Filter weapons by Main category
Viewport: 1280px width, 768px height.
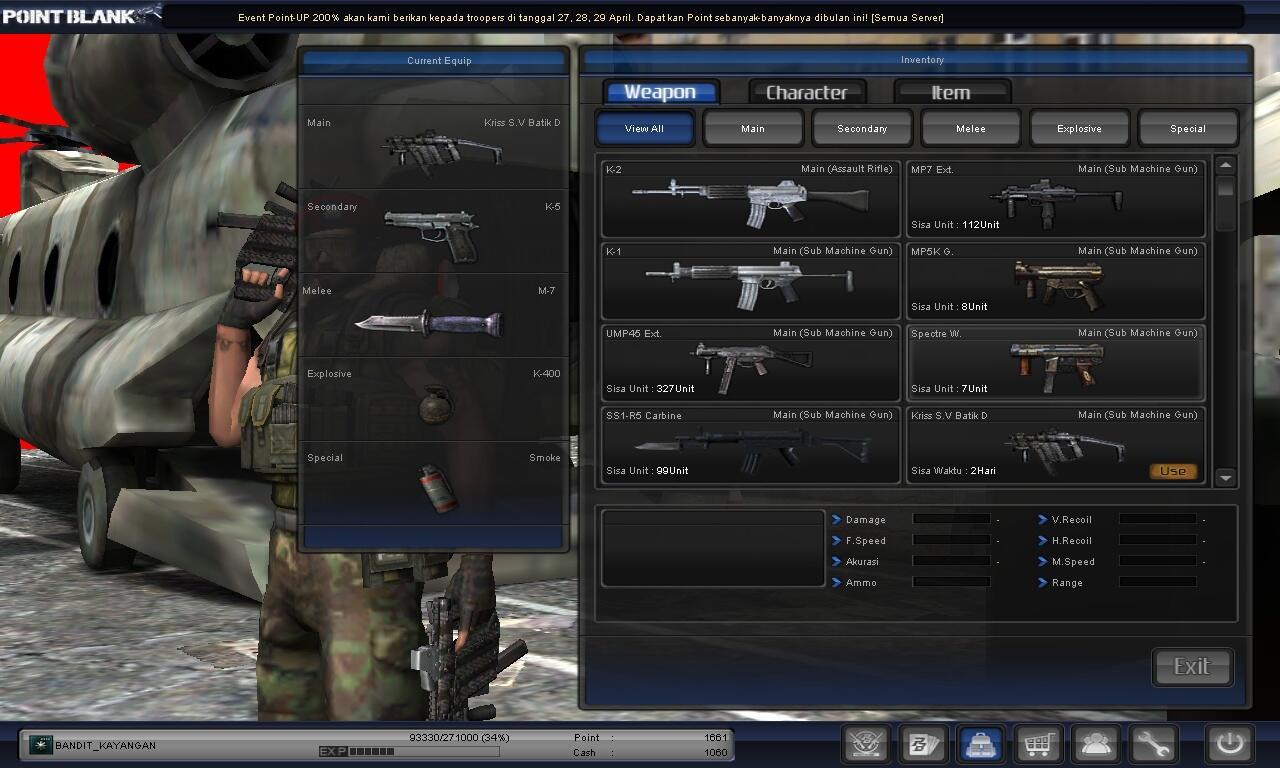point(753,128)
